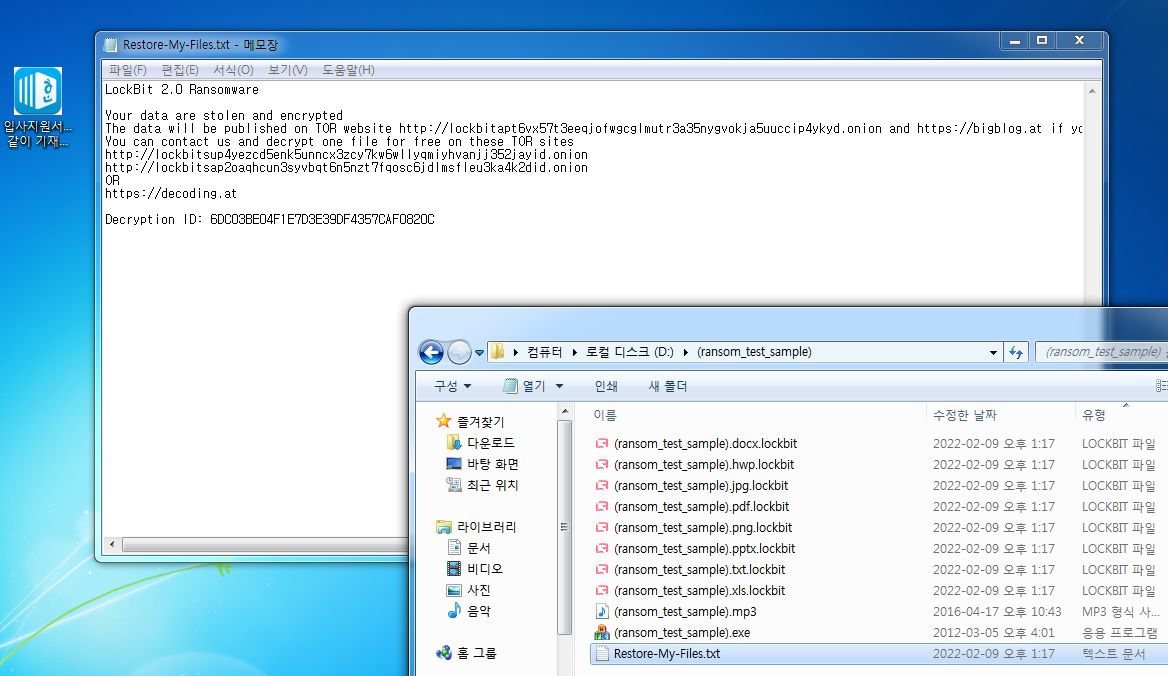Click icon of (ransom_test_sample).exe application

click(602, 633)
